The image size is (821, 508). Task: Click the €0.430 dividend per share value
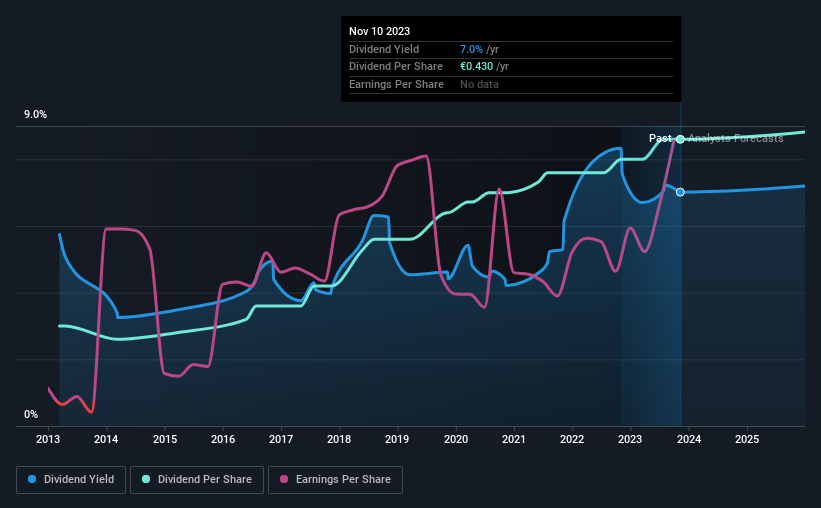(x=476, y=67)
